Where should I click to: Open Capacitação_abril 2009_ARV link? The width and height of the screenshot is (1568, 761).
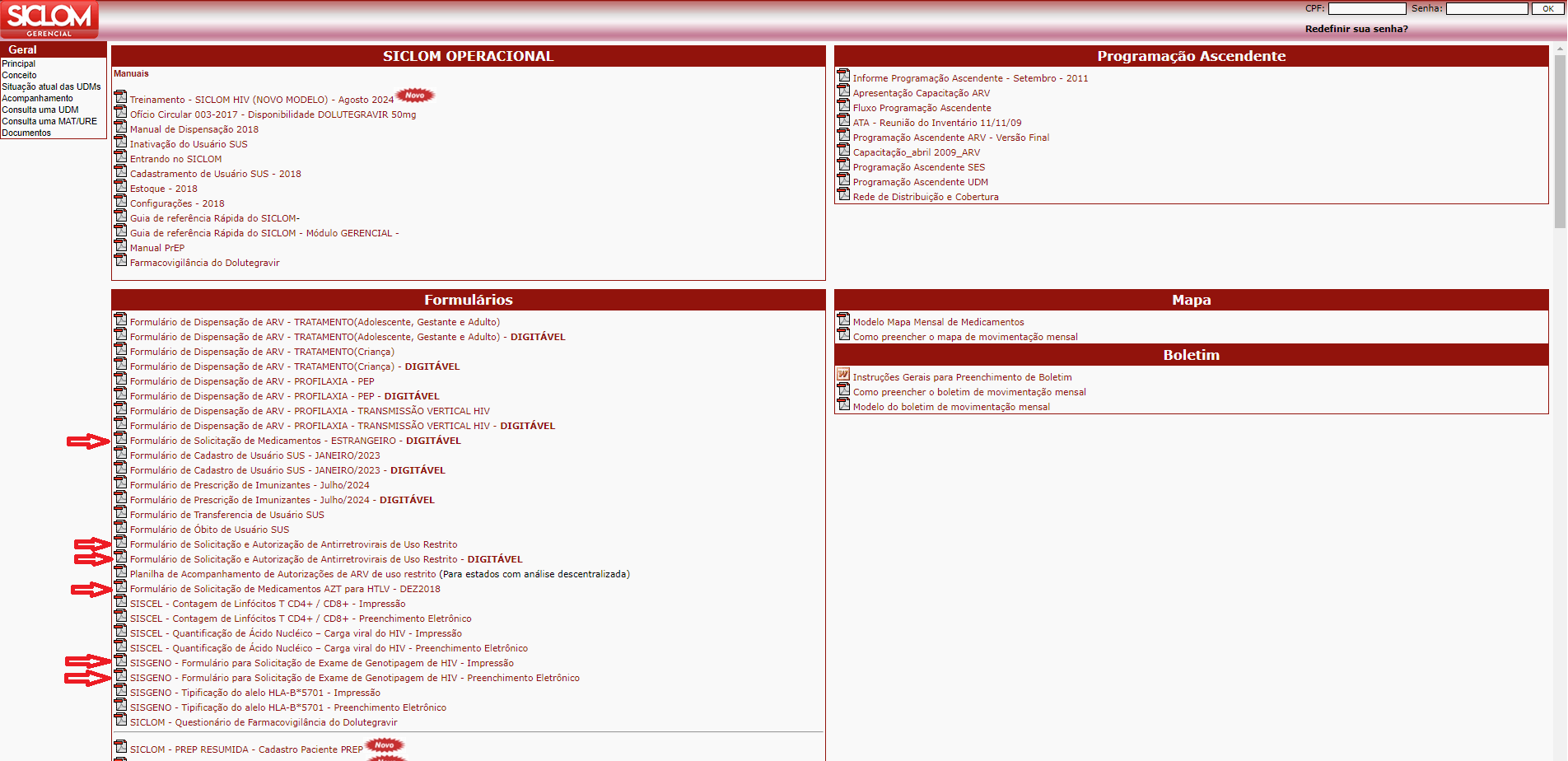pyautogui.click(x=917, y=152)
